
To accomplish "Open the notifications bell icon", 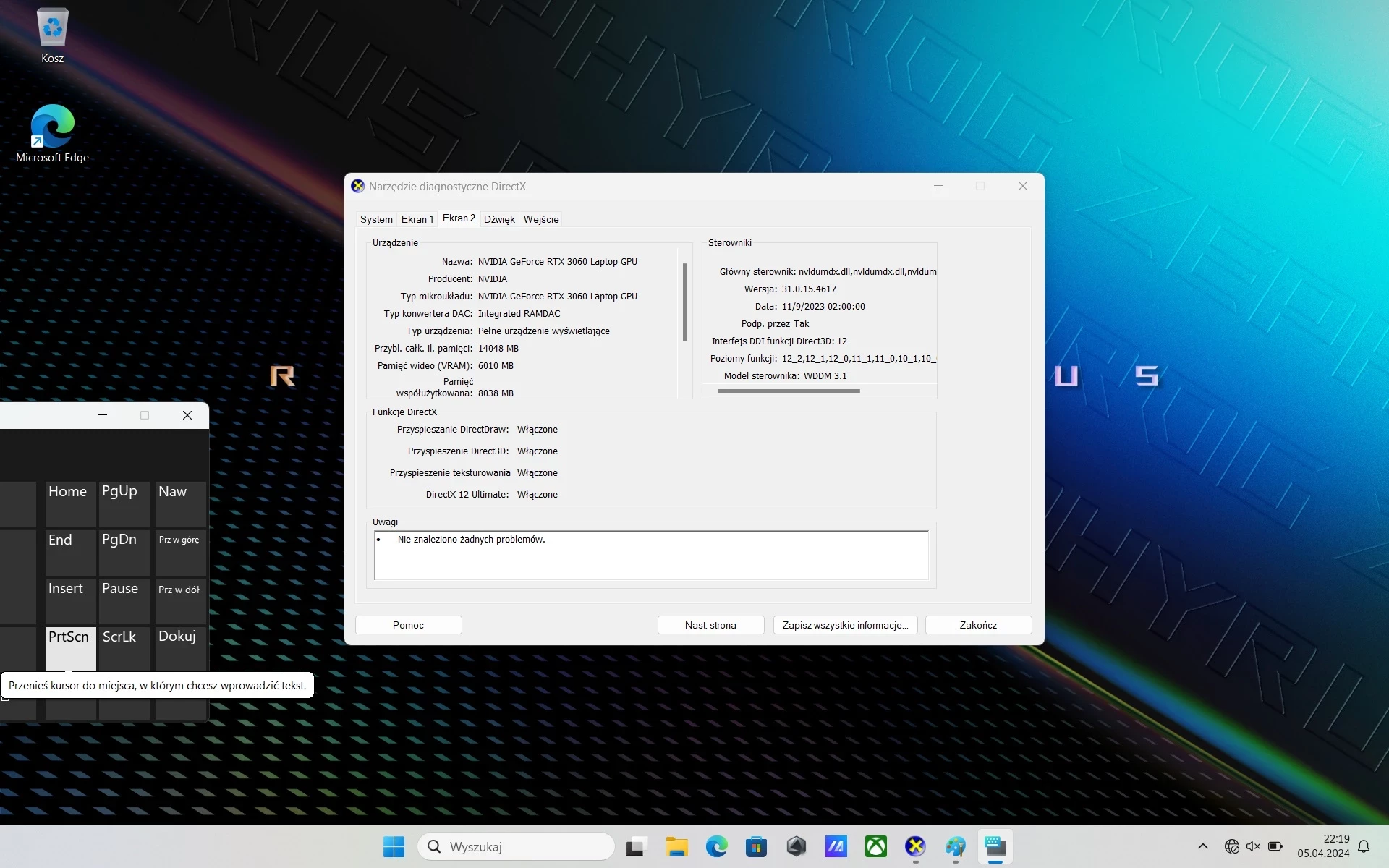I will (1364, 846).
